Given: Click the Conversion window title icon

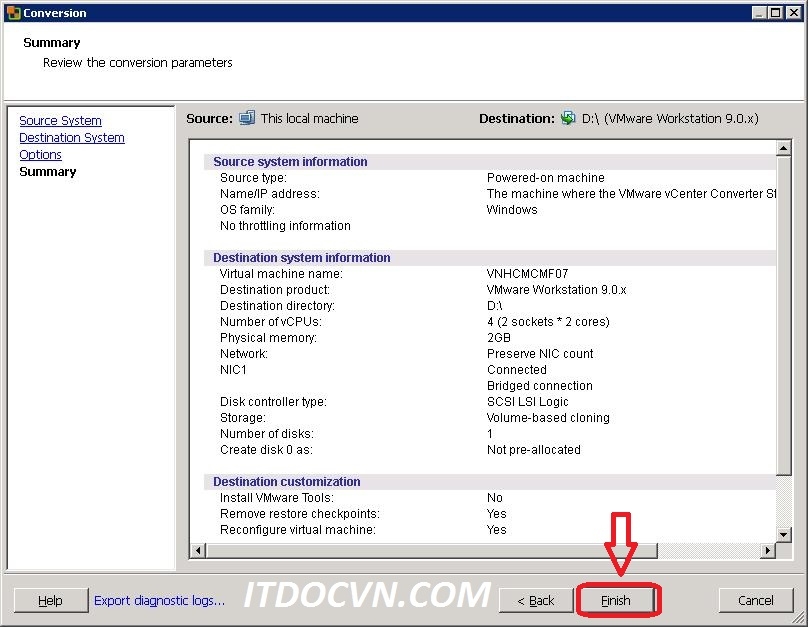Looking at the screenshot, I should (x=12, y=13).
